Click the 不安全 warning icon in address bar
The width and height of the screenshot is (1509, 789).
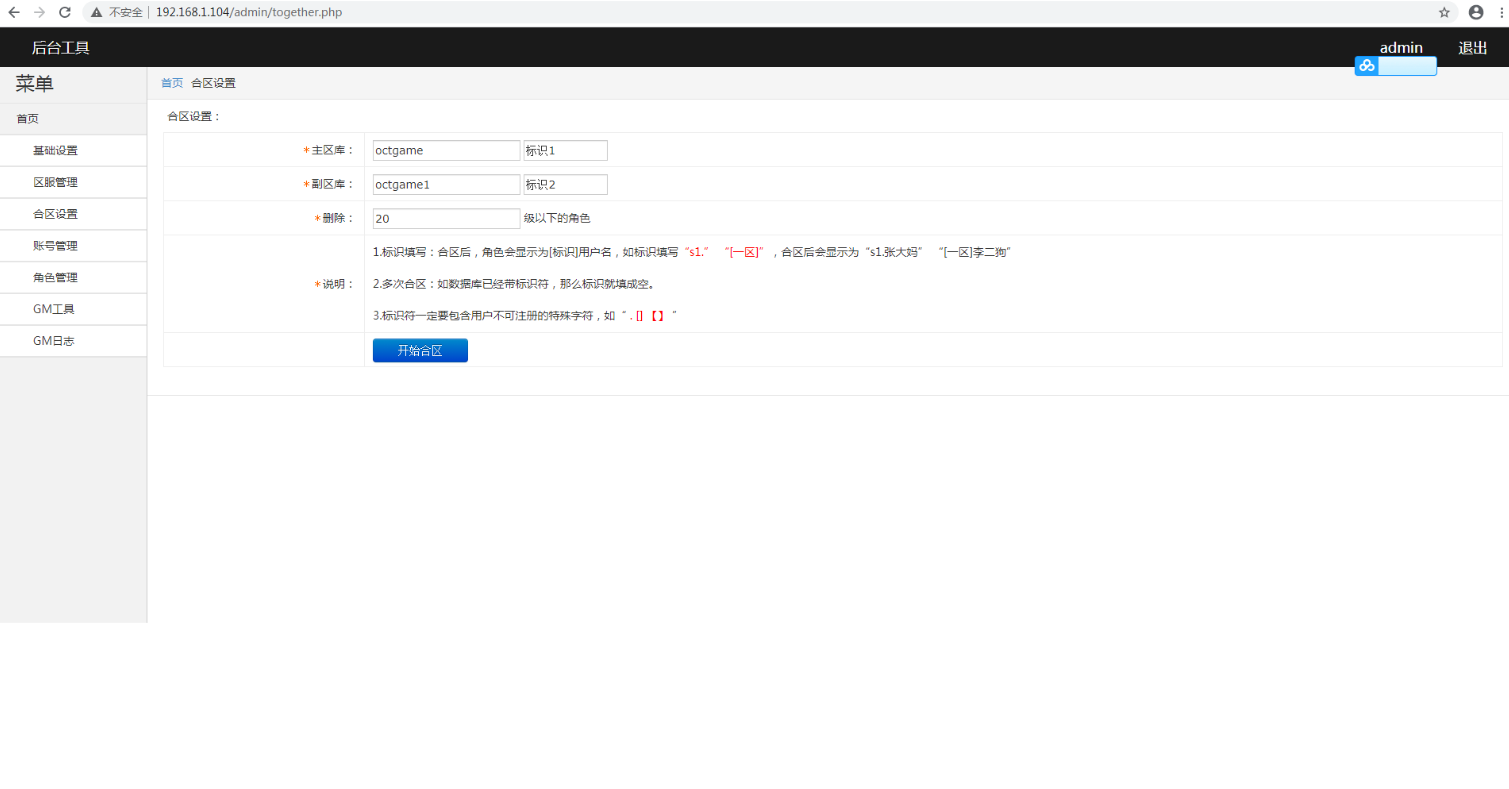coord(96,12)
